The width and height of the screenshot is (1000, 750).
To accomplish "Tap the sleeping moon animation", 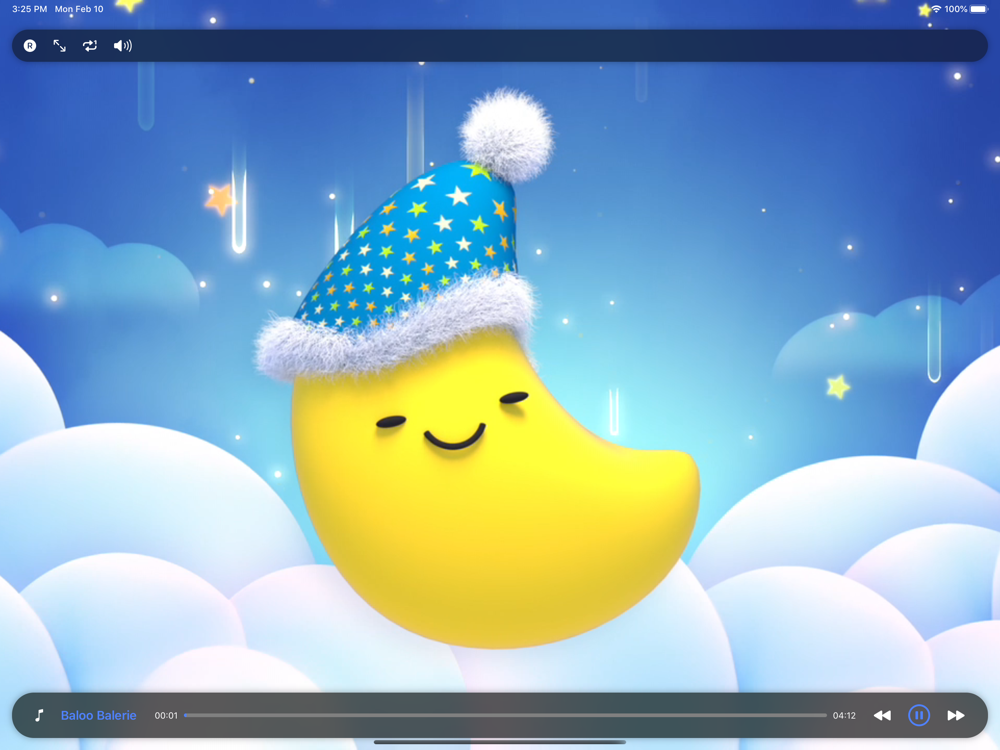I will coord(477,370).
